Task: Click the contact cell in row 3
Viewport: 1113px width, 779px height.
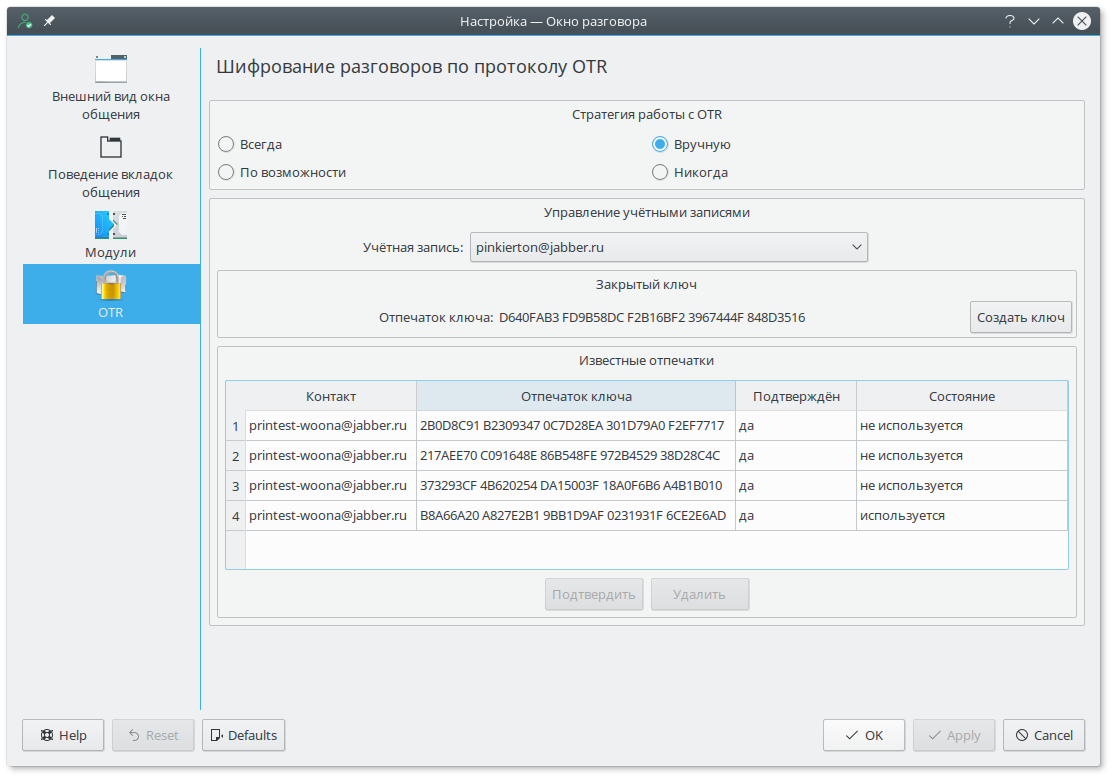Action: point(331,486)
